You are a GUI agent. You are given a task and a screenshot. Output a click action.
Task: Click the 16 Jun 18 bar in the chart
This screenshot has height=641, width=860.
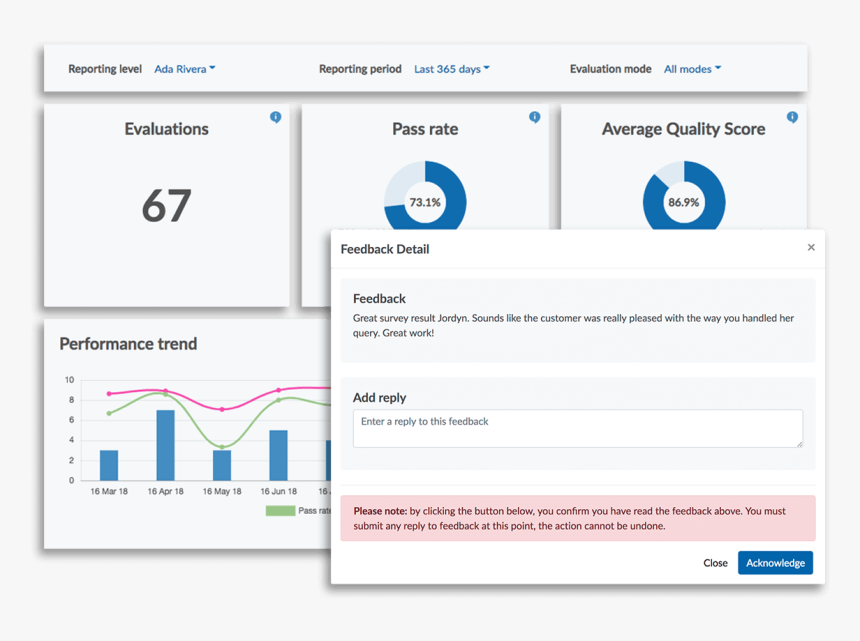coord(279,455)
